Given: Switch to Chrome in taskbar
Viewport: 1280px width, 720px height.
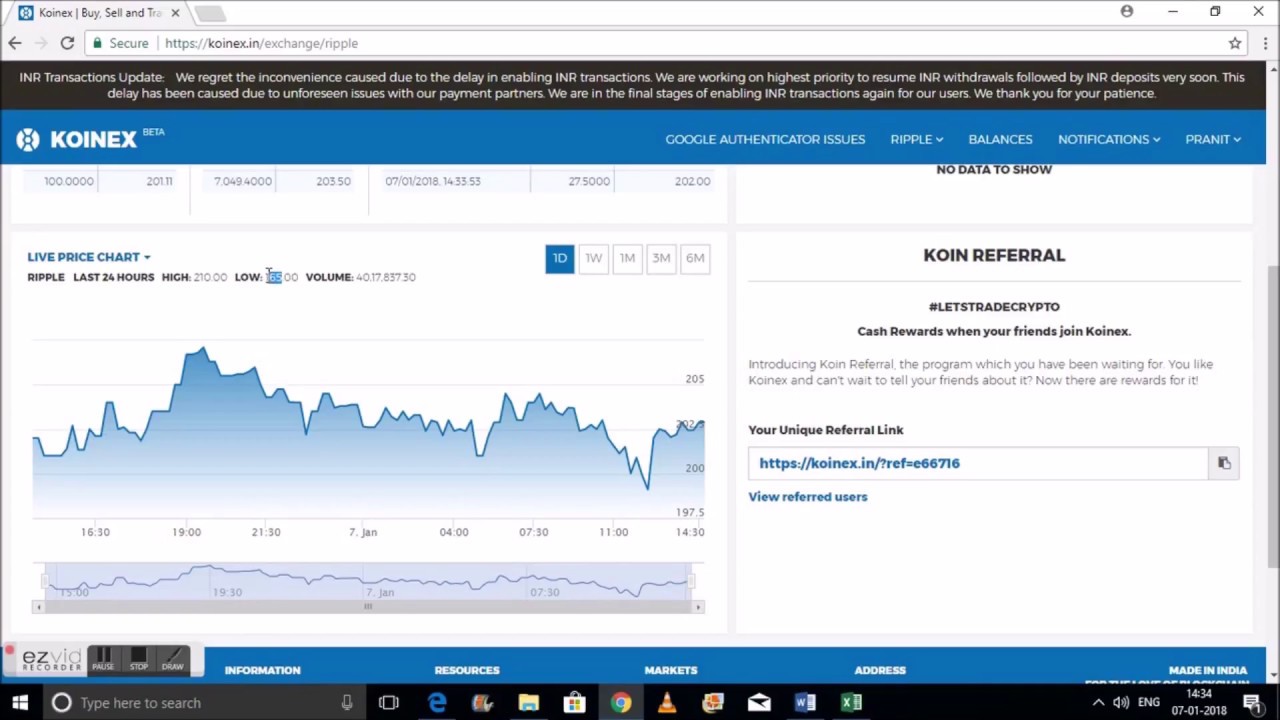Looking at the screenshot, I should (621, 703).
